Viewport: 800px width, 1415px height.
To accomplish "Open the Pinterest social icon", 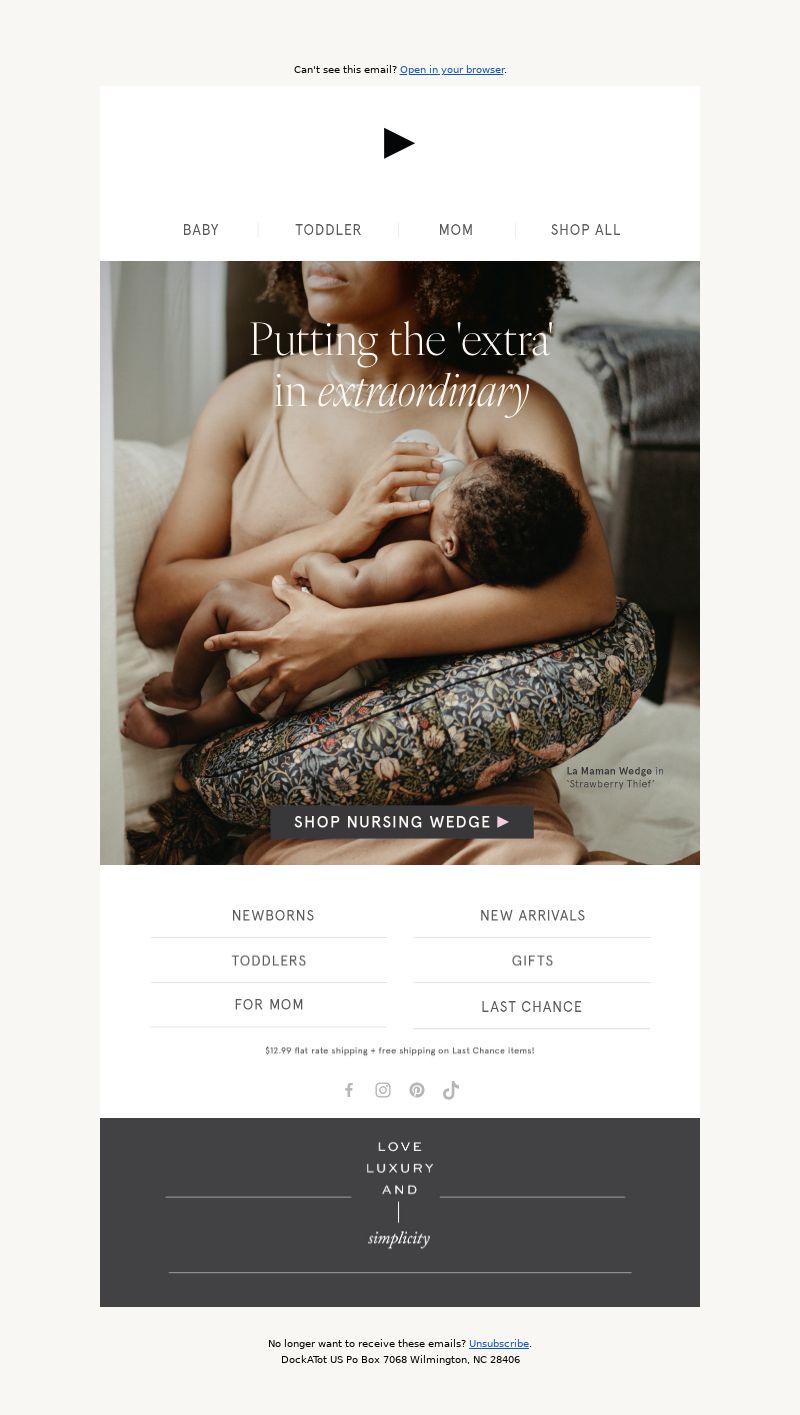I will coord(417,1090).
